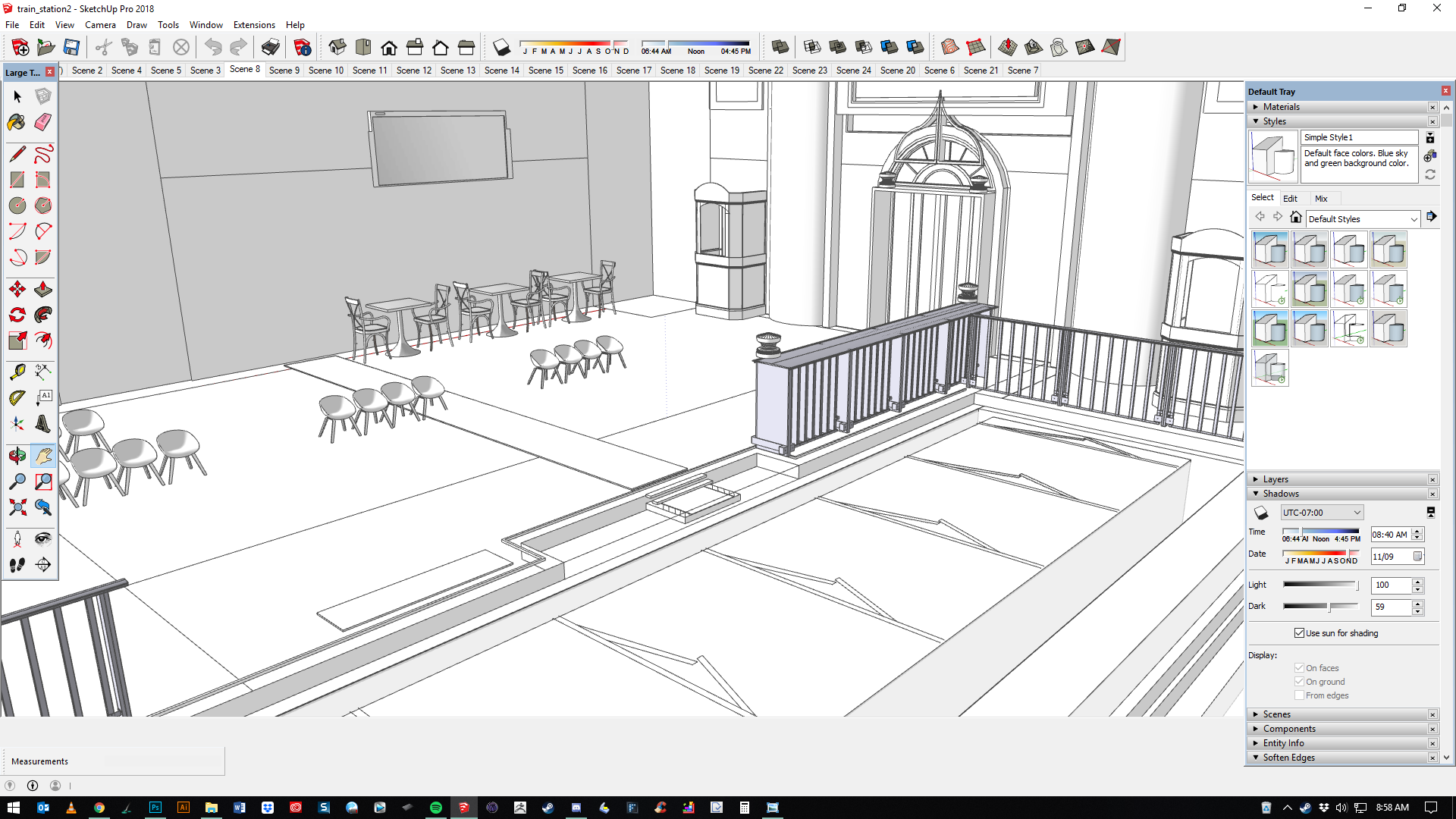Open the Extensions menu
This screenshot has width=1456, height=819.
pyautogui.click(x=254, y=25)
